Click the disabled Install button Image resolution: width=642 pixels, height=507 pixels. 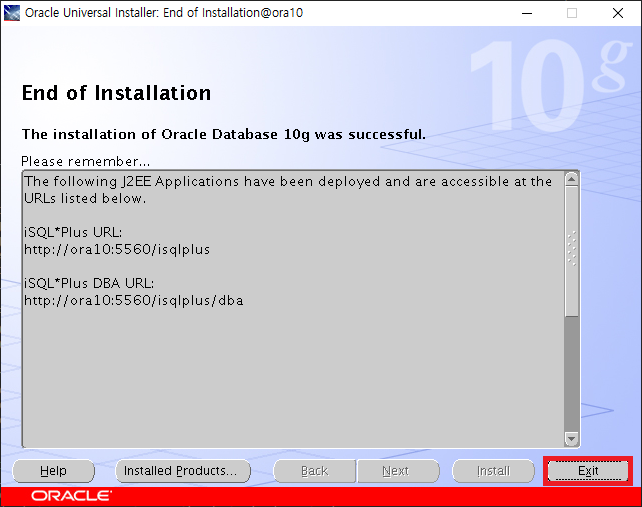click(x=493, y=471)
